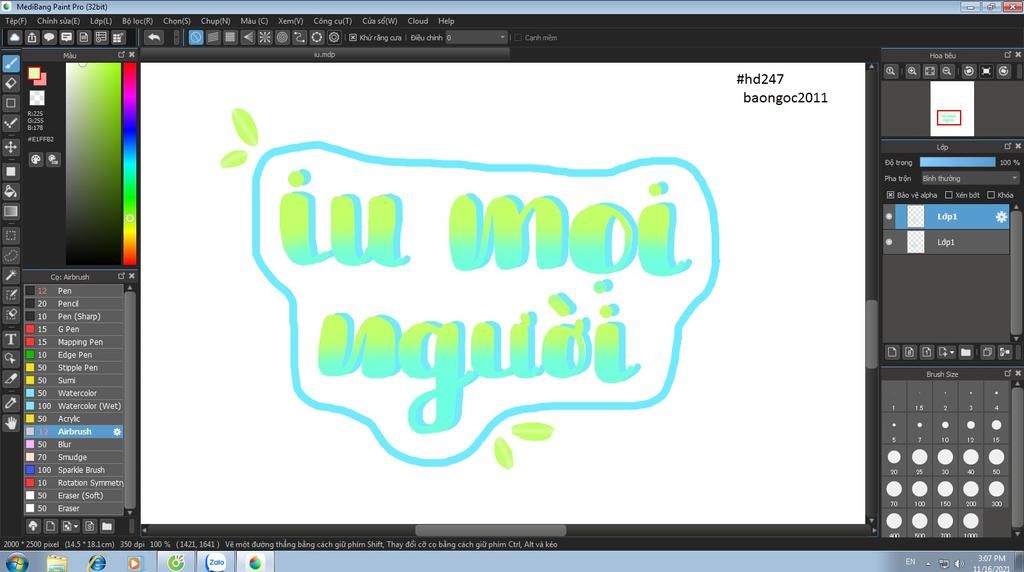Open the Pha trộn blend mode dropdown
Screen dimensions: 1024x572
pyautogui.click(x=970, y=179)
